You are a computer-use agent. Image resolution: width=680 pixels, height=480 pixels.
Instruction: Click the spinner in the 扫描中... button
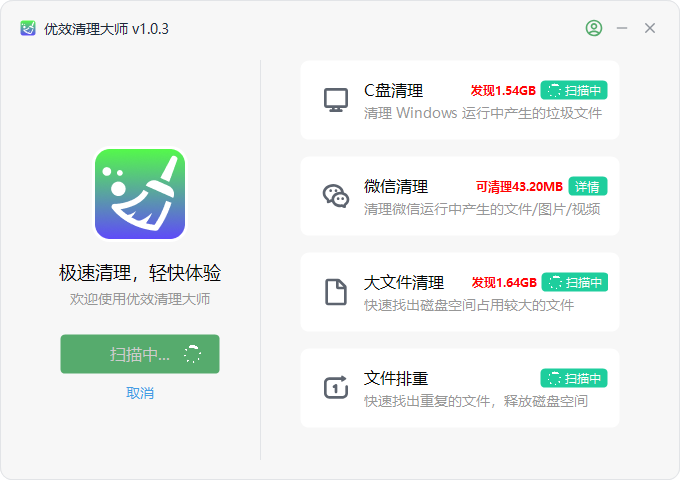pyautogui.click(x=192, y=354)
